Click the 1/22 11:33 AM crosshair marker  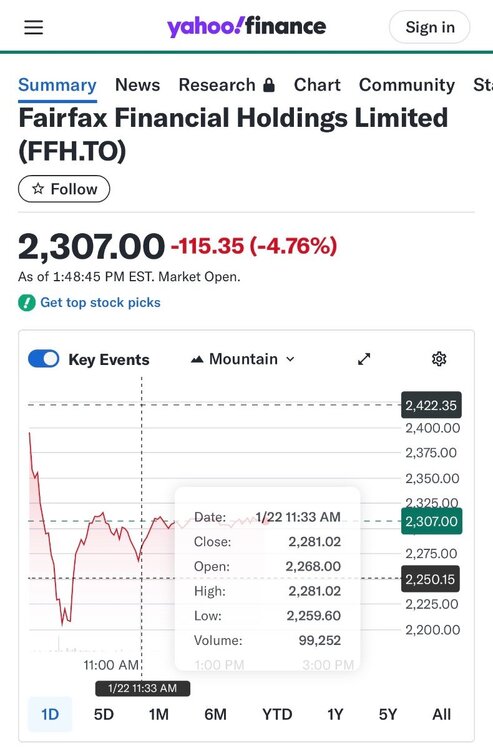tap(142, 688)
